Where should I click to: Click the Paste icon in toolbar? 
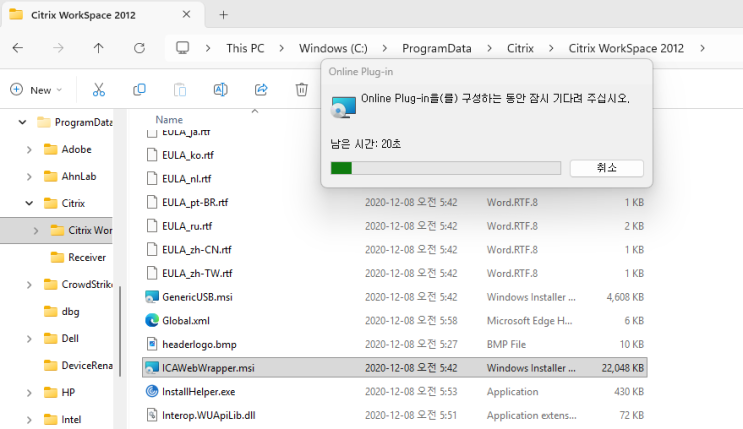tap(180, 90)
